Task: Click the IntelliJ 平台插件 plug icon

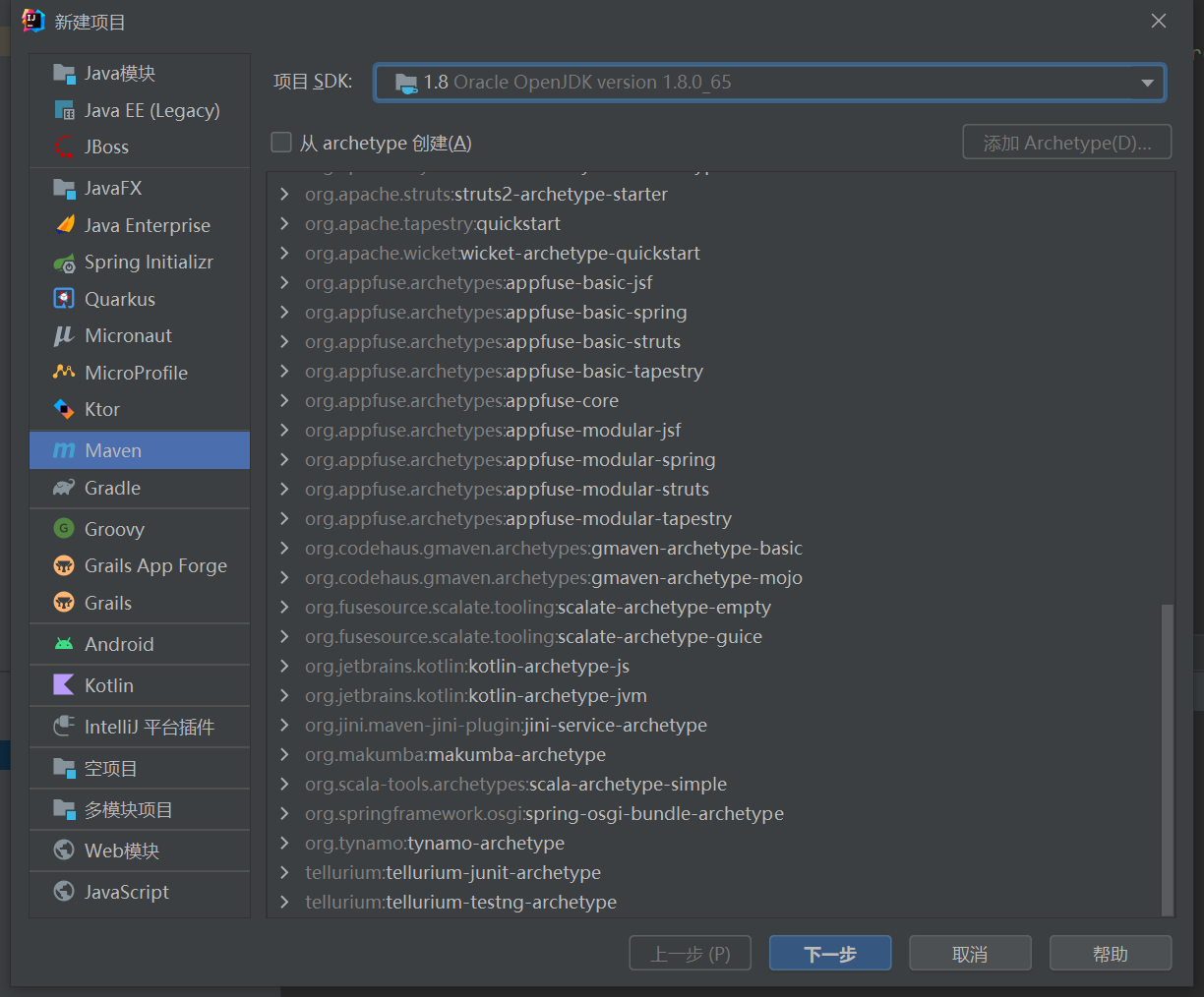Action: pos(64,727)
